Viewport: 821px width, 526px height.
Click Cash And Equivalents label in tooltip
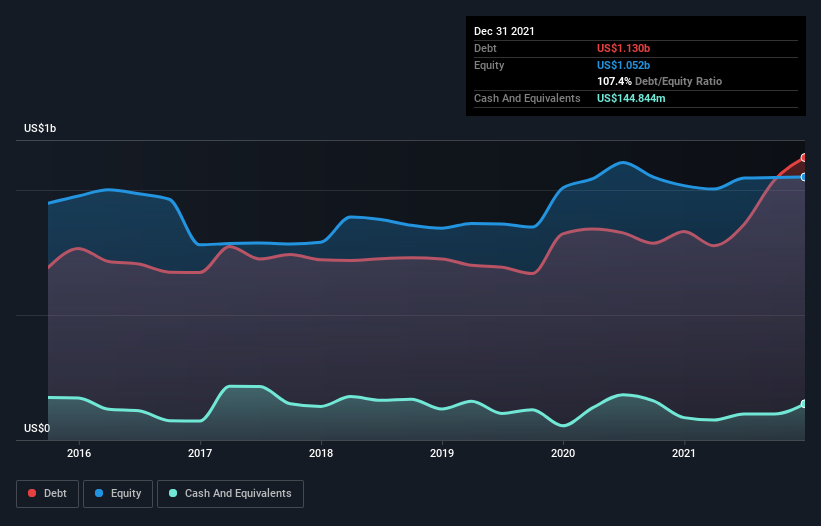click(527, 98)
